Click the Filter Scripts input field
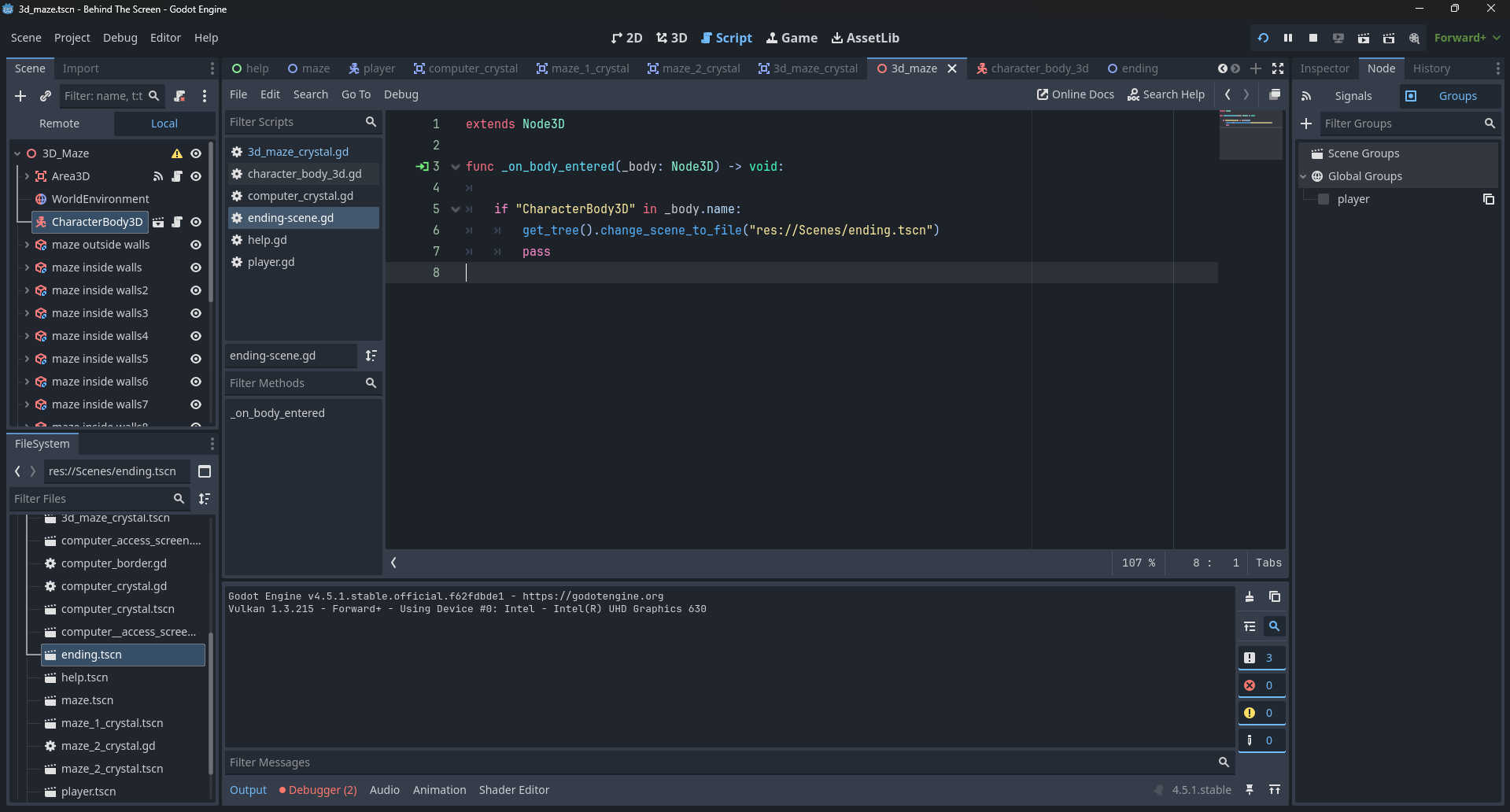This screenshot has height=812, width=1510. pos(294,122)
